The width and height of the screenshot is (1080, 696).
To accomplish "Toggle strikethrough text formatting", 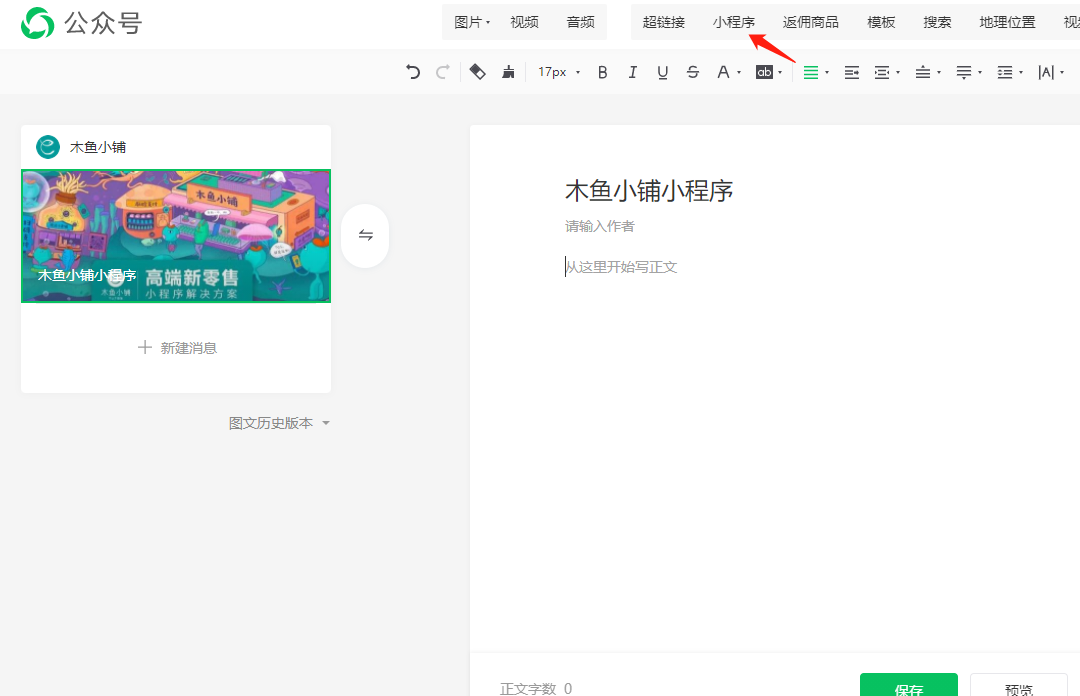I will pyautogui.click(x=693, y=72).
